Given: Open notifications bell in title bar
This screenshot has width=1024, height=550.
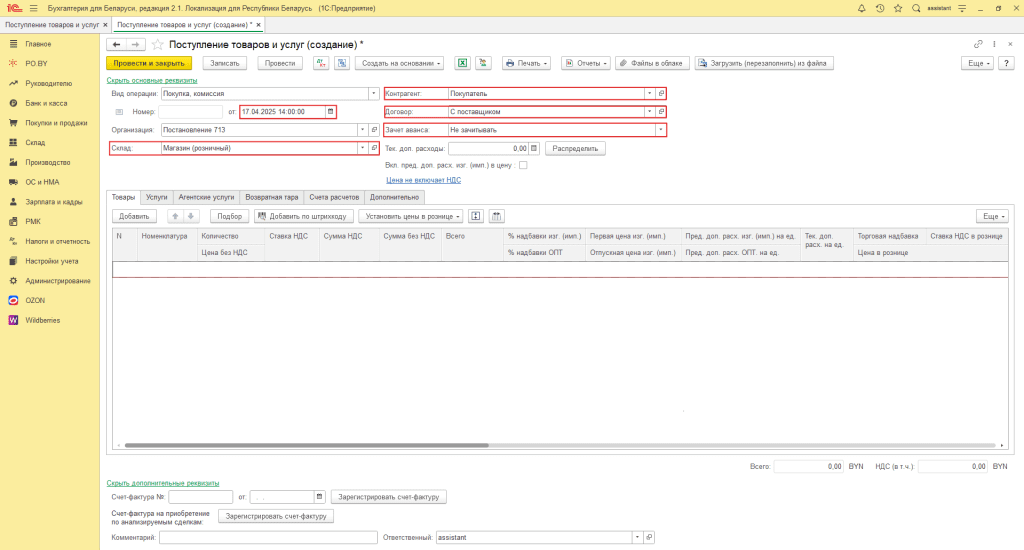Looking at the screenshot, I should tap(861, 8).
